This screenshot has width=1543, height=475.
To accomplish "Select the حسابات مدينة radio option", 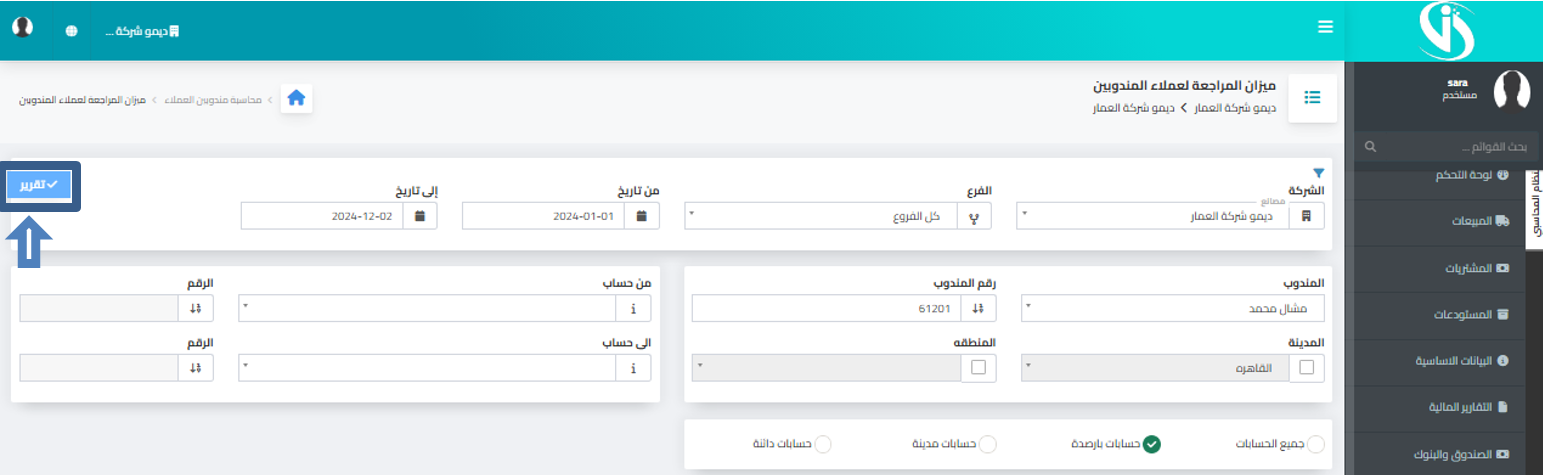I will click(987, 444).
